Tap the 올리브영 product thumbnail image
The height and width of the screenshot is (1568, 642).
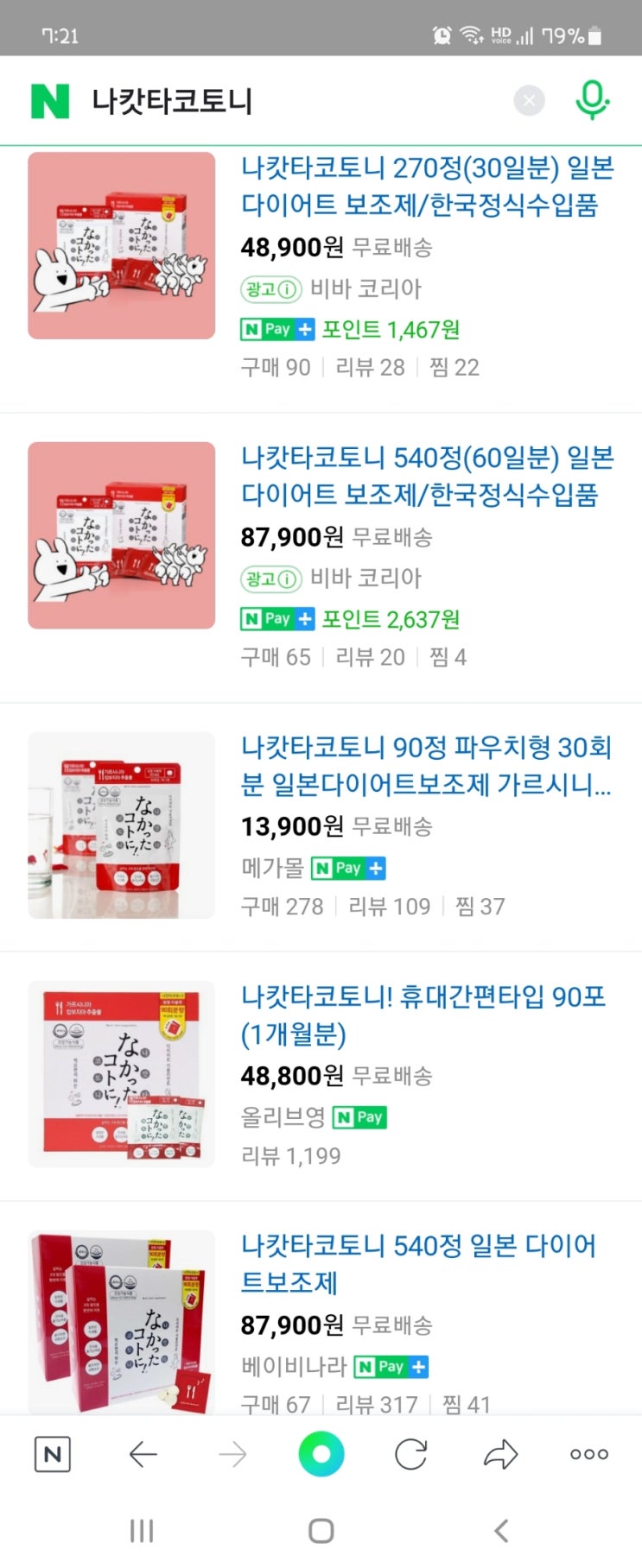[121, 1074]
